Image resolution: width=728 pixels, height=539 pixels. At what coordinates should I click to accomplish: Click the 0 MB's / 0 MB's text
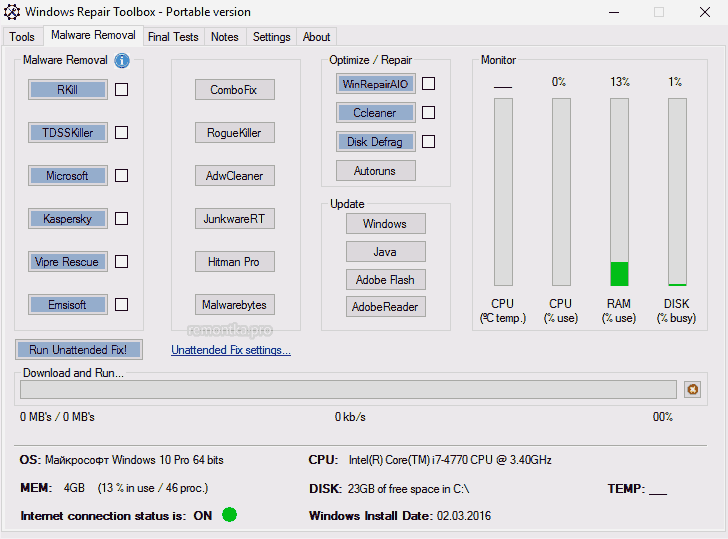coord(57,417)
